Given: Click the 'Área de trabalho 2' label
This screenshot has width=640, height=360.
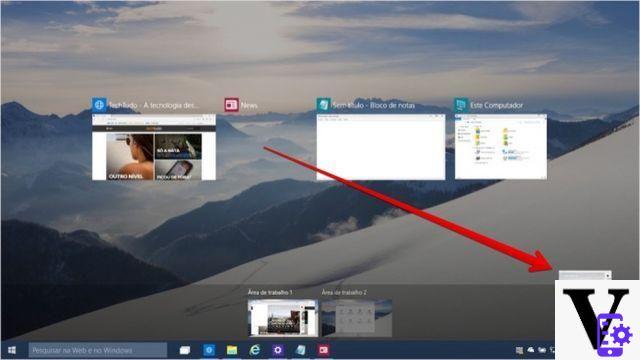Looking at the screenshot, I should 344,292.
